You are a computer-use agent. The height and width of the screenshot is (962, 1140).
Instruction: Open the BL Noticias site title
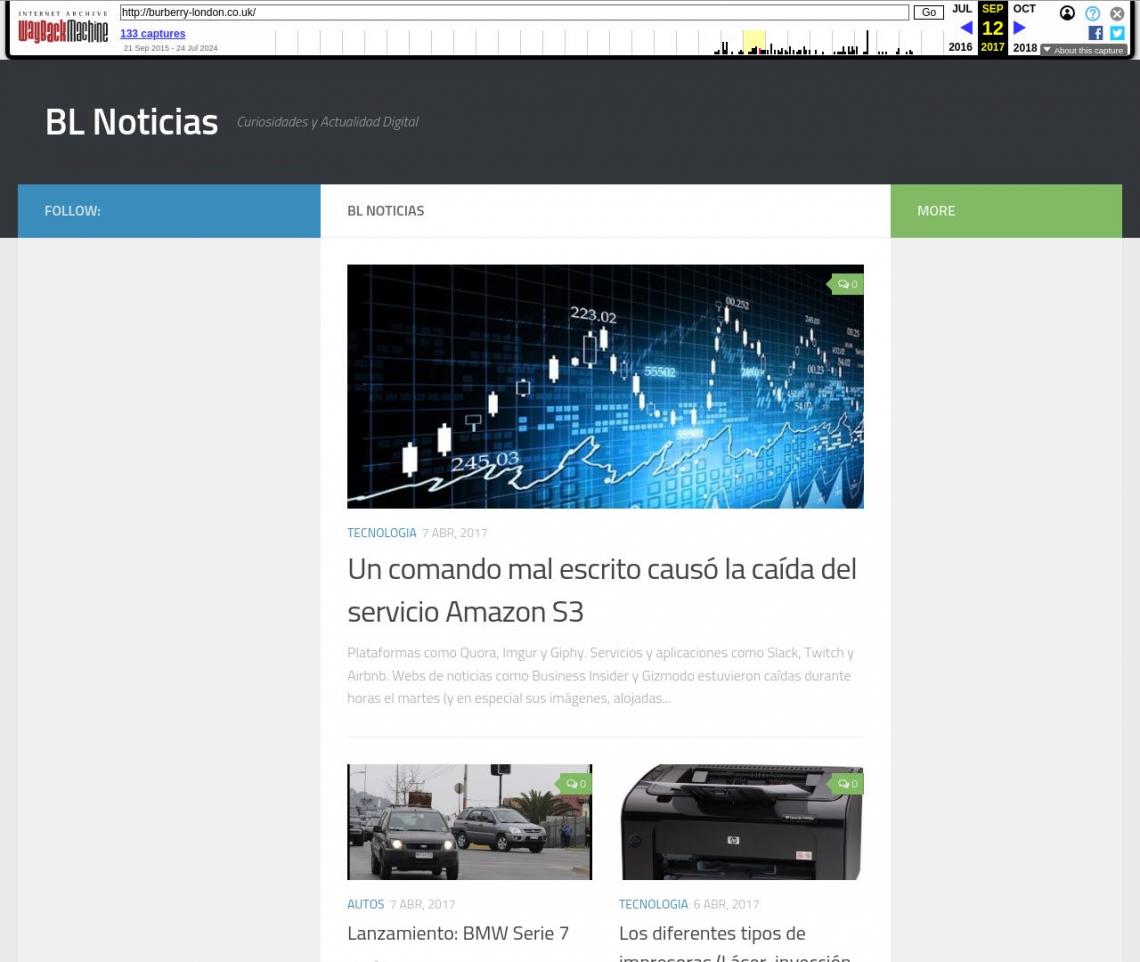132,121
